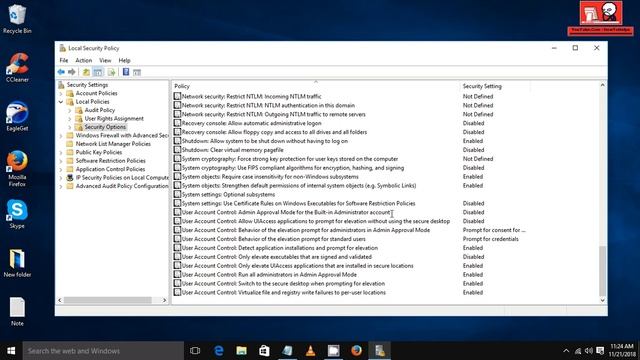Select Skype desktop icon
640x360 pixels.
[17, 214]
